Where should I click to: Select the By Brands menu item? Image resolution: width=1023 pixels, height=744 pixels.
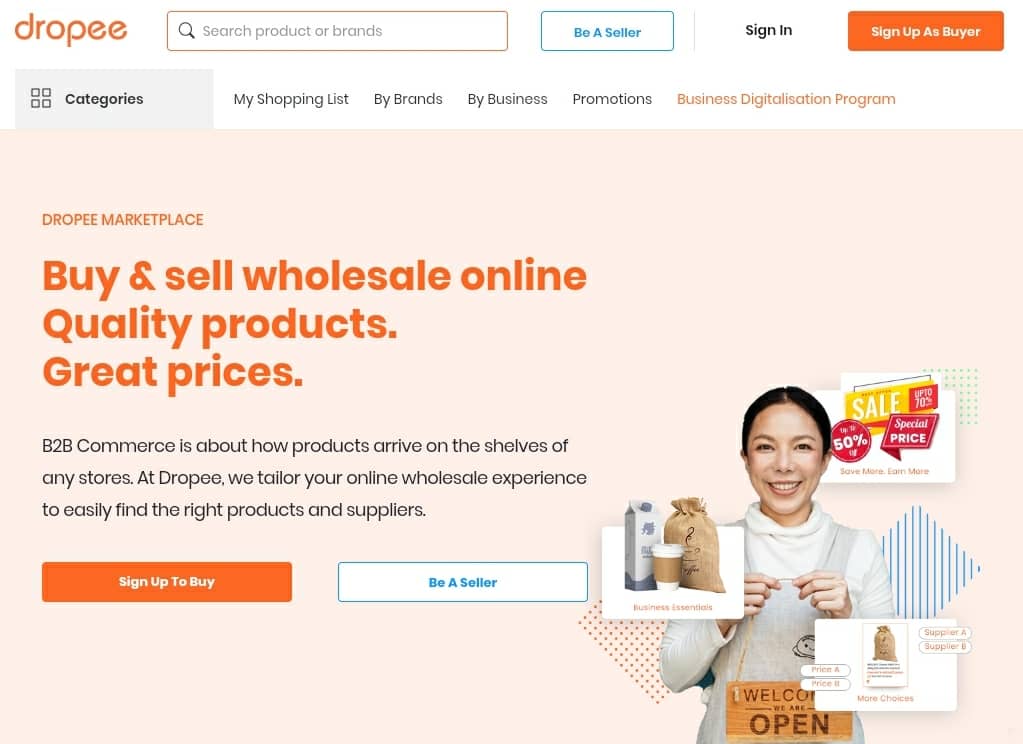408,99
